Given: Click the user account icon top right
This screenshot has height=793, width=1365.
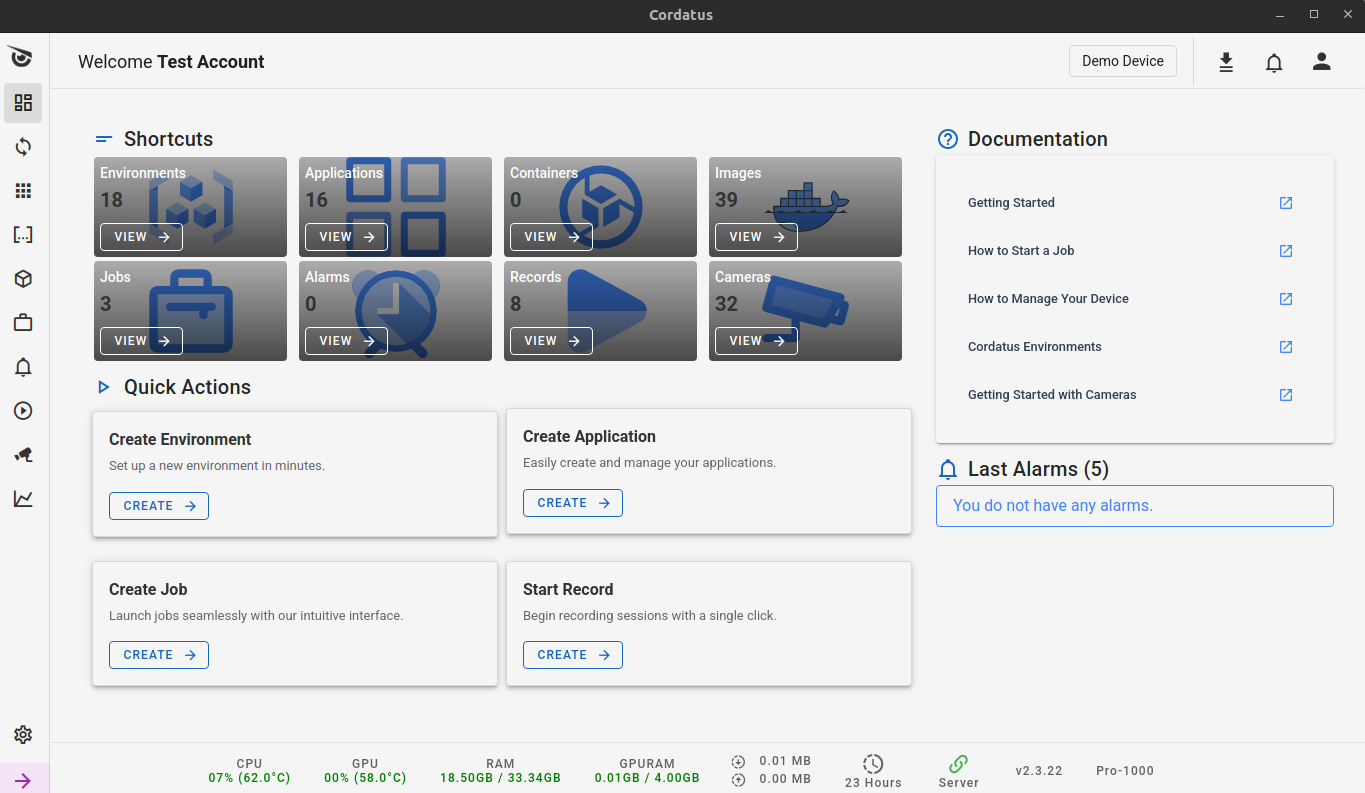Looking at the screenshot, I should tap(1321, 61).
